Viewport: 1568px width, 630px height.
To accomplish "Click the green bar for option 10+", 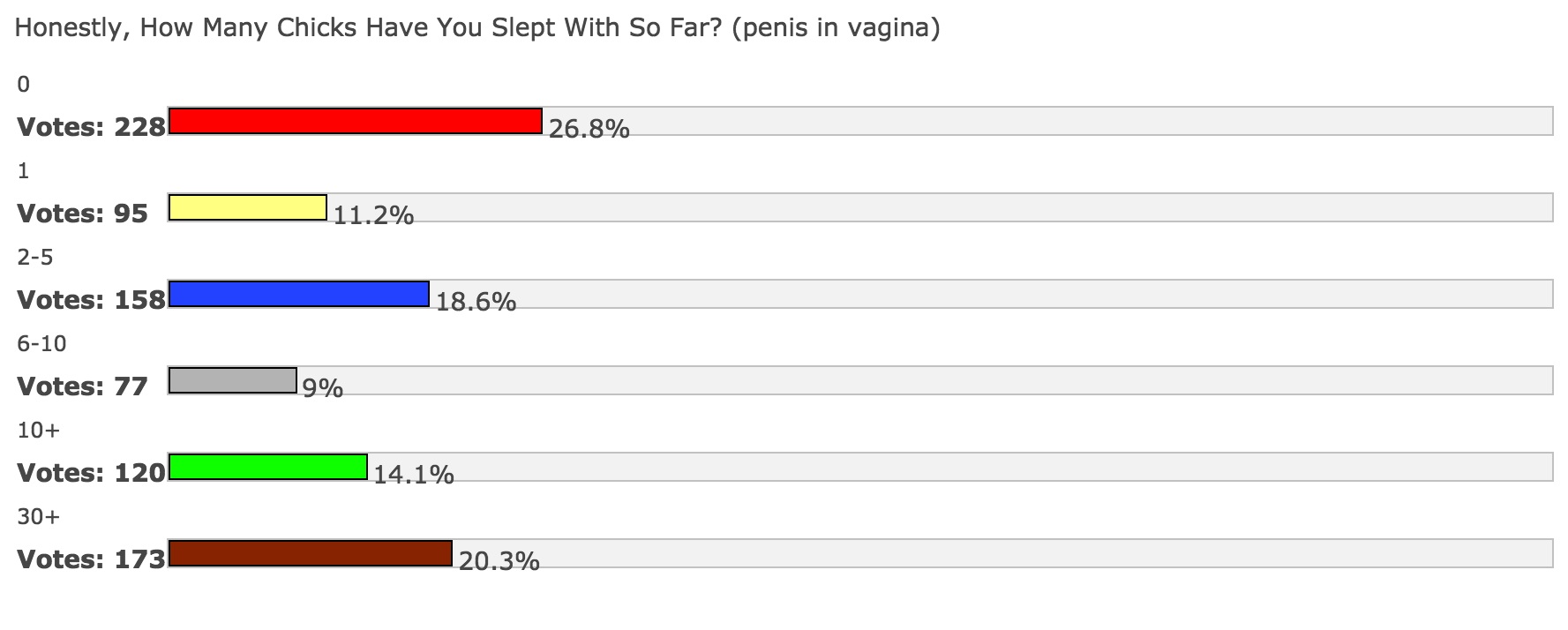I will pyautogui.click(x=268, y=467).
